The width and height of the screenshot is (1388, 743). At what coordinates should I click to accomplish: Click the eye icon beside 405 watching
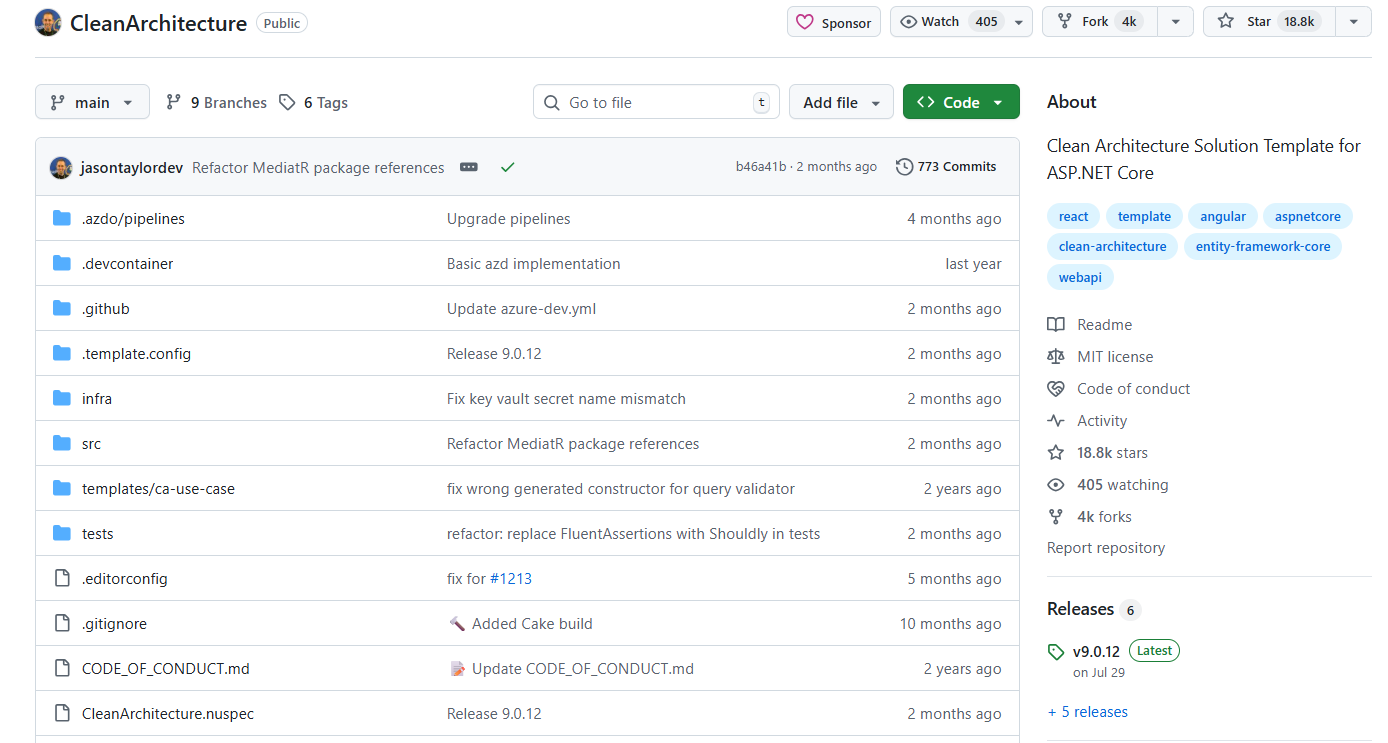[1056, 484]
